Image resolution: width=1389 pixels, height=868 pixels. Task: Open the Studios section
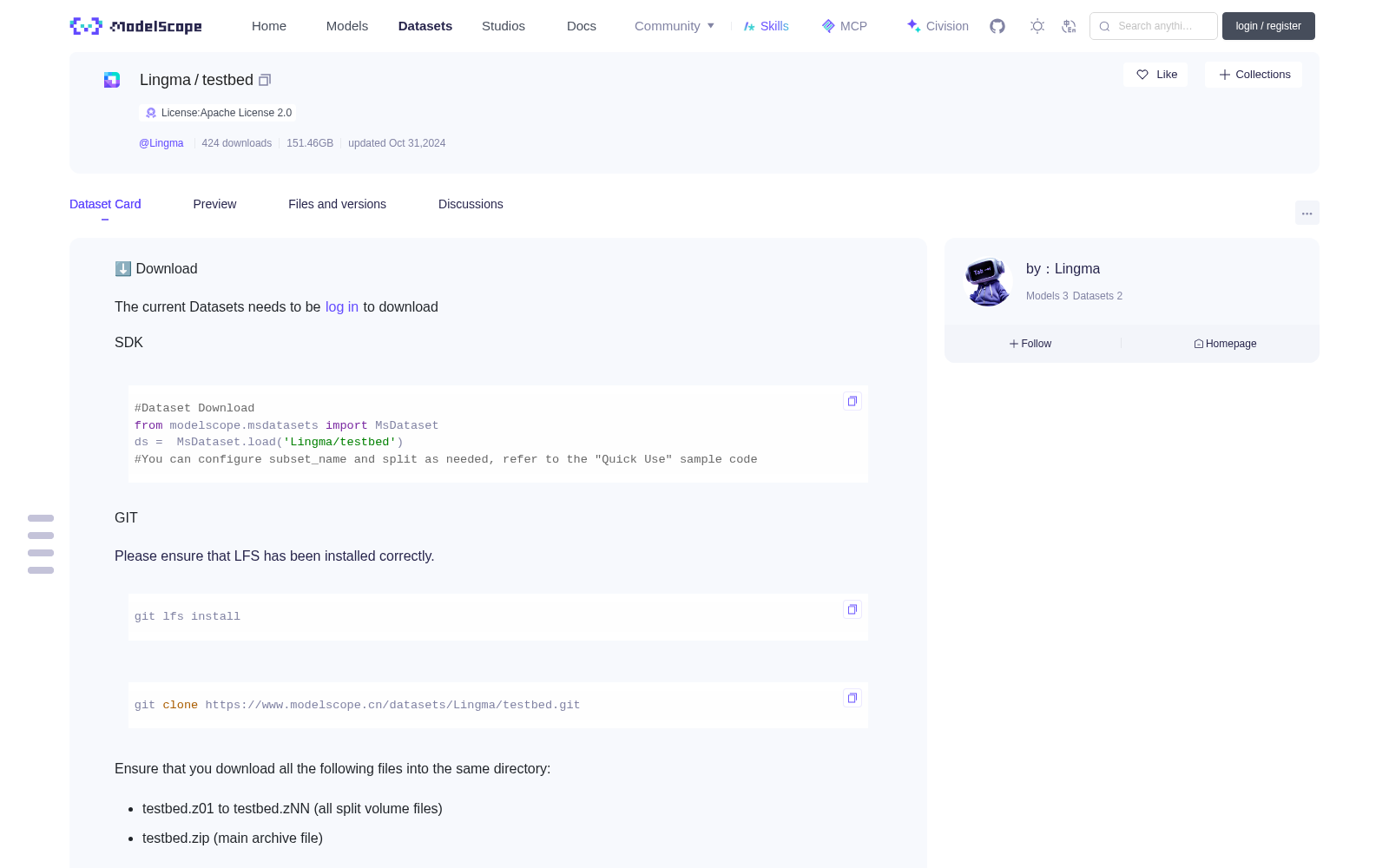click(x=504, y=26)
